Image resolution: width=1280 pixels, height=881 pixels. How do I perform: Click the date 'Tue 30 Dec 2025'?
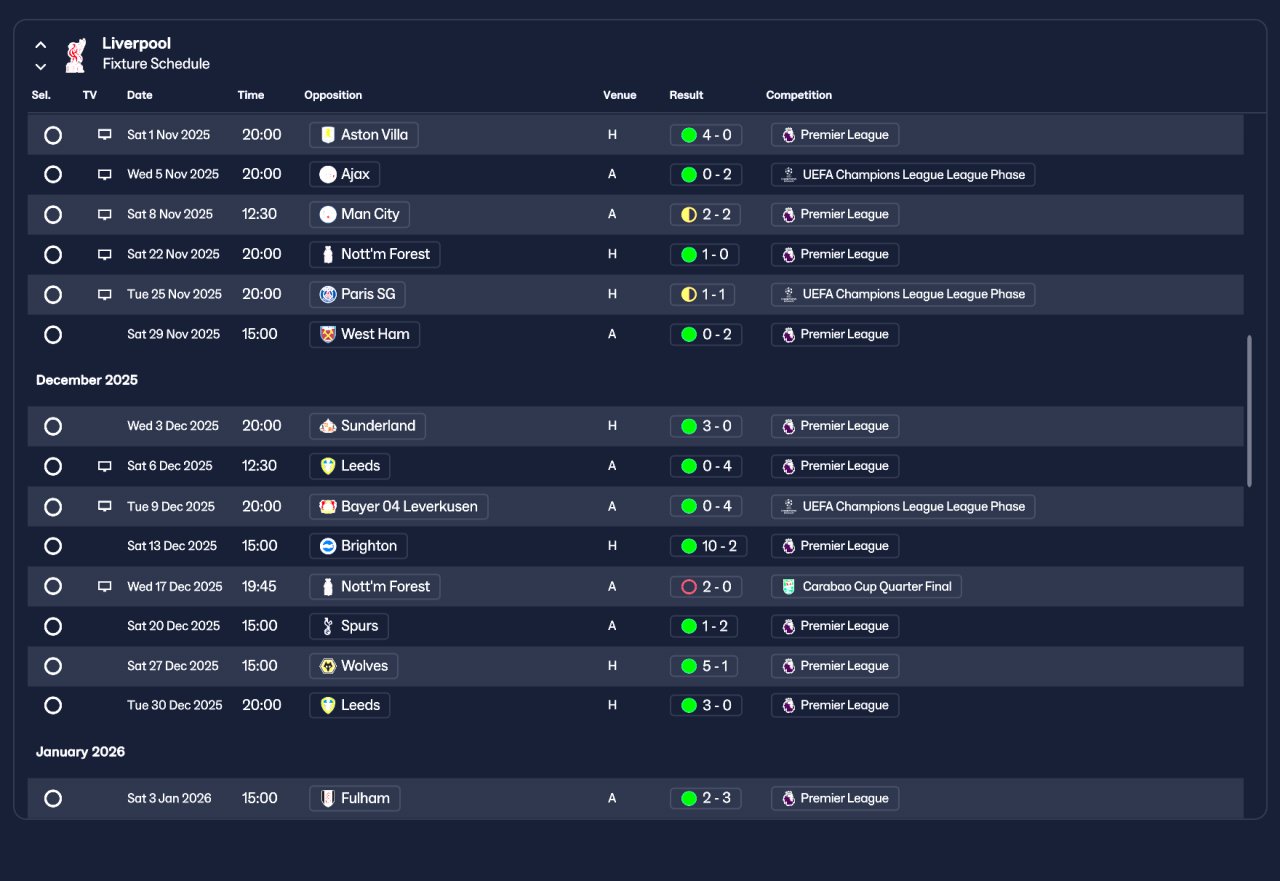pos(175,705)
